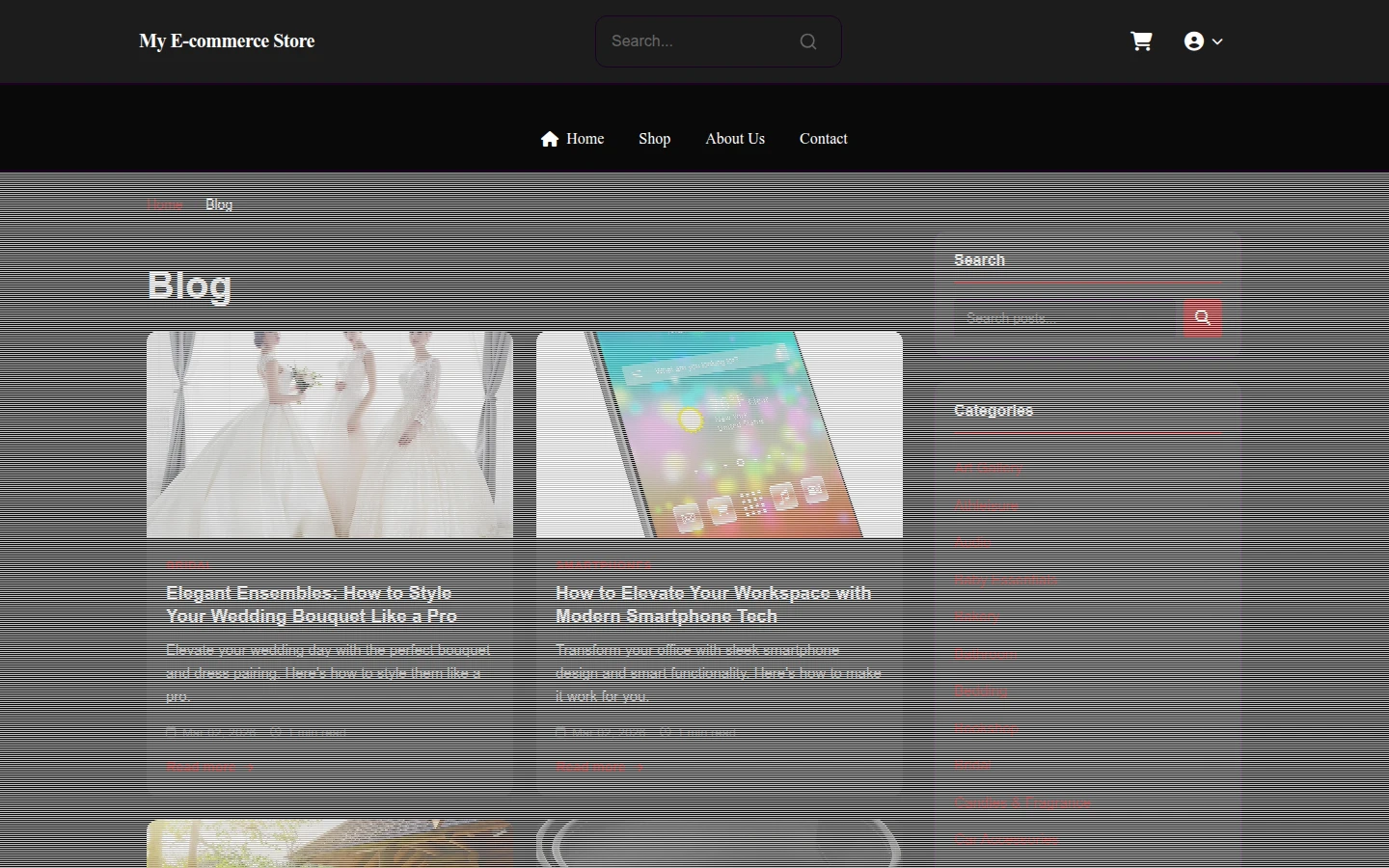Select the Bathroom category
1389x868 pixels.
click(x=985, y=655)
